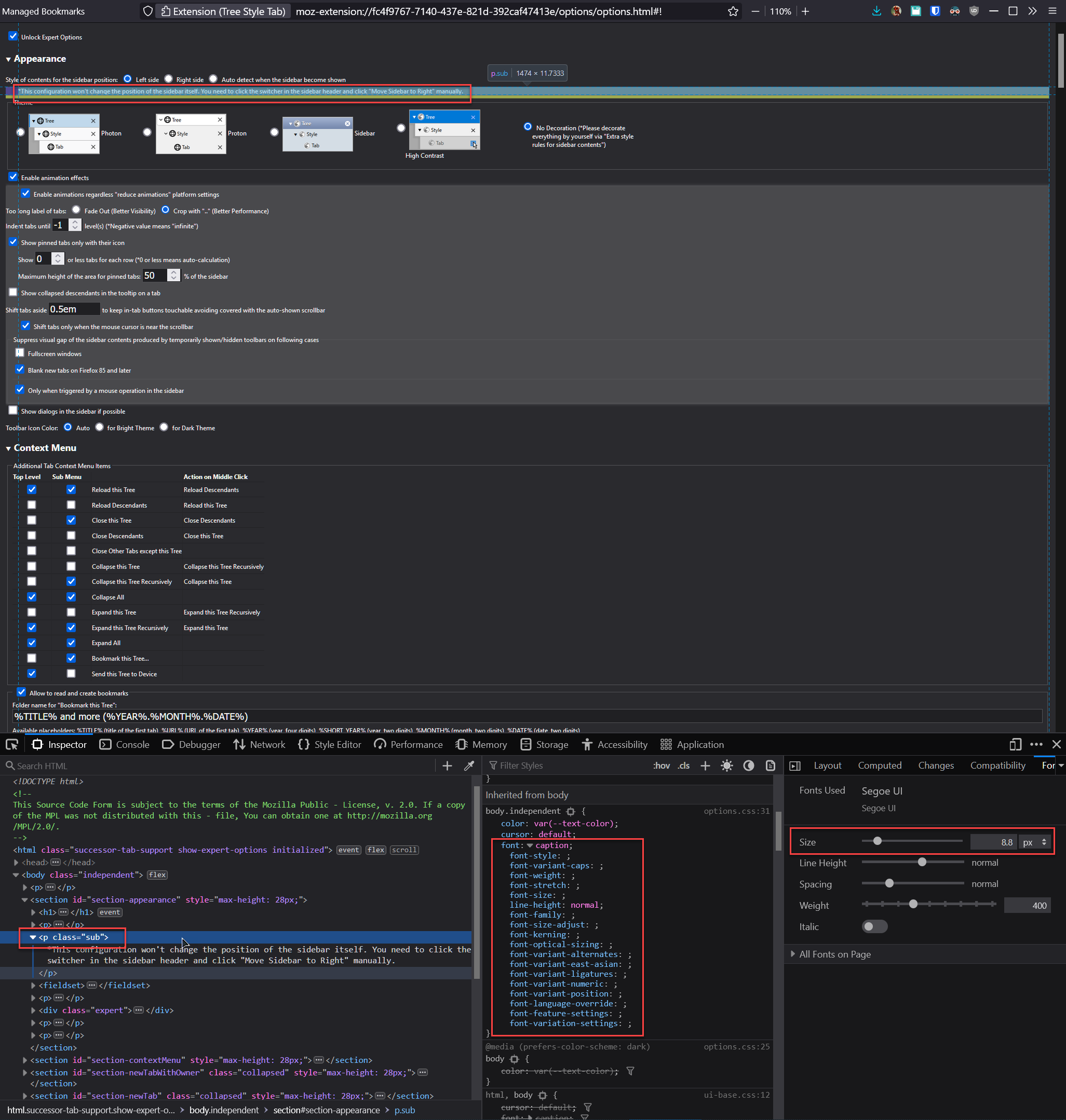Click the zoom in plus icon
This screenshot has height=1120, width=1066.
tap(805, 11)
